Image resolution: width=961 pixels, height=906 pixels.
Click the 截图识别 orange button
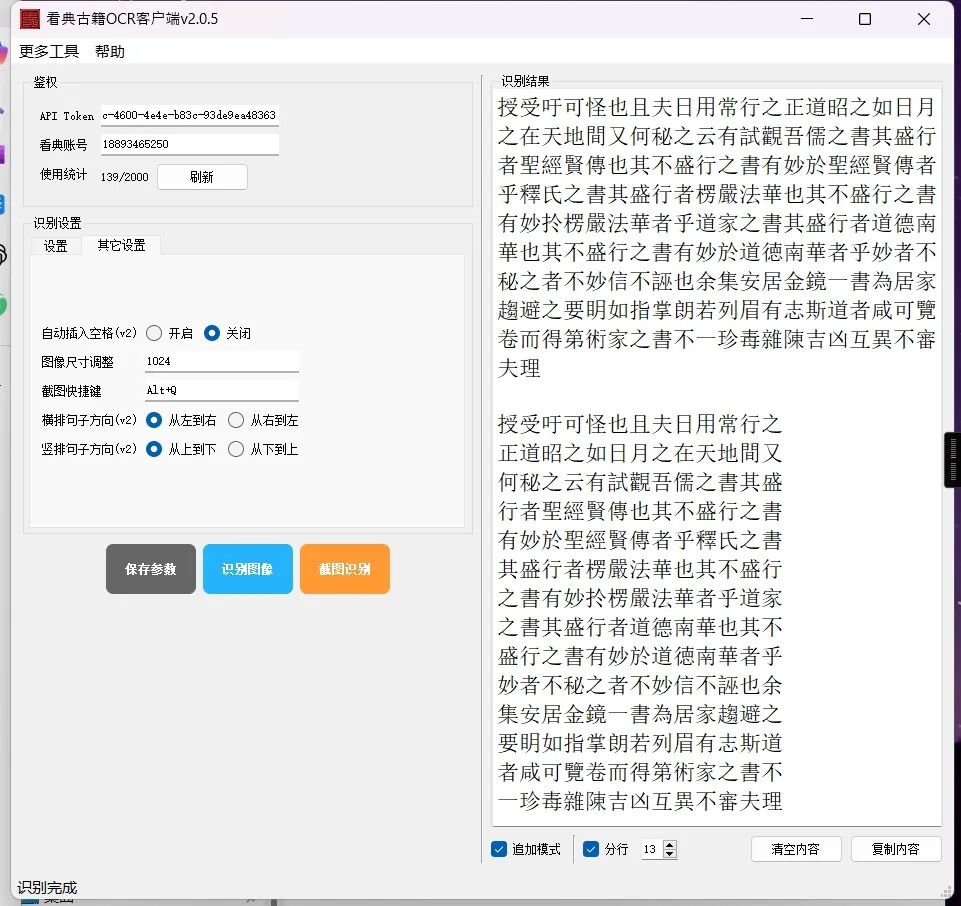click(344, 568)
